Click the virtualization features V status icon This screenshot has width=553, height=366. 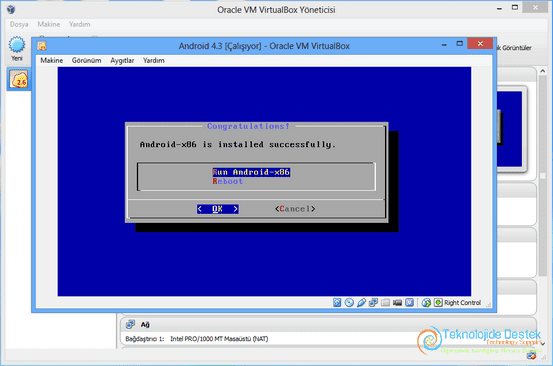pyautogui.click(x=409, y=303)
